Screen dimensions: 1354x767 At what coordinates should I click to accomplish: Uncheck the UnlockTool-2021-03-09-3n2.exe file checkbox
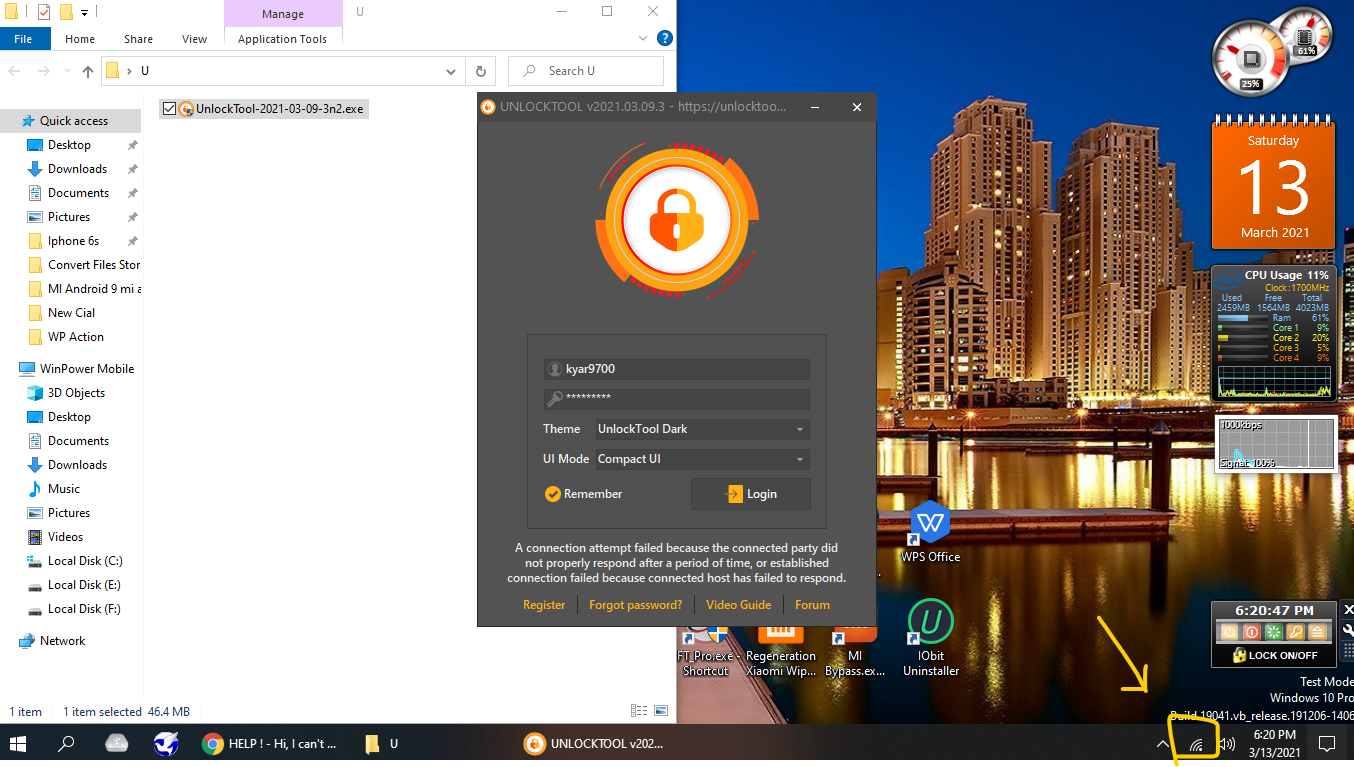pyautogui.click(x=169, y=108)
